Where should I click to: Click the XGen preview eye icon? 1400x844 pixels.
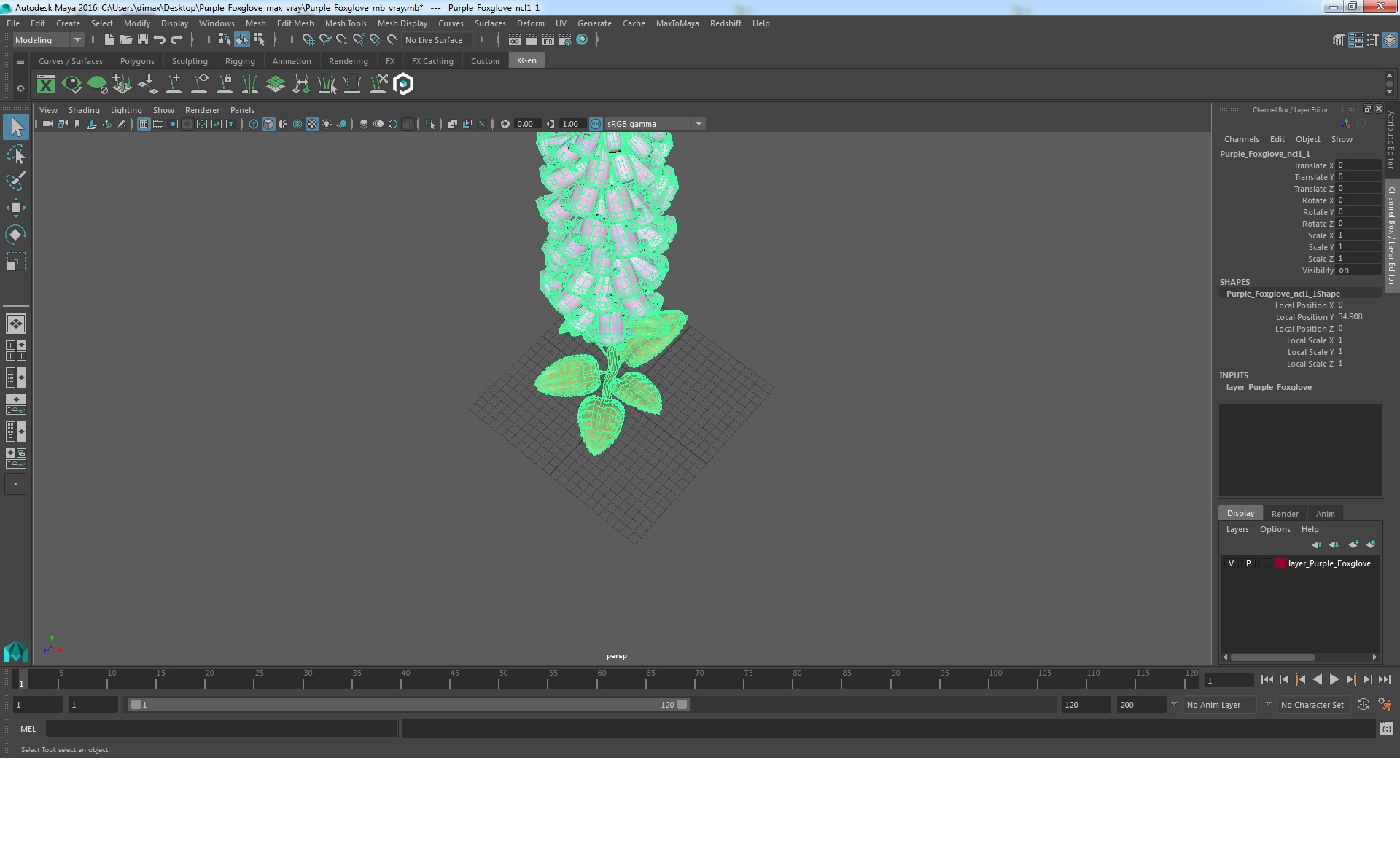coord(71,85)
